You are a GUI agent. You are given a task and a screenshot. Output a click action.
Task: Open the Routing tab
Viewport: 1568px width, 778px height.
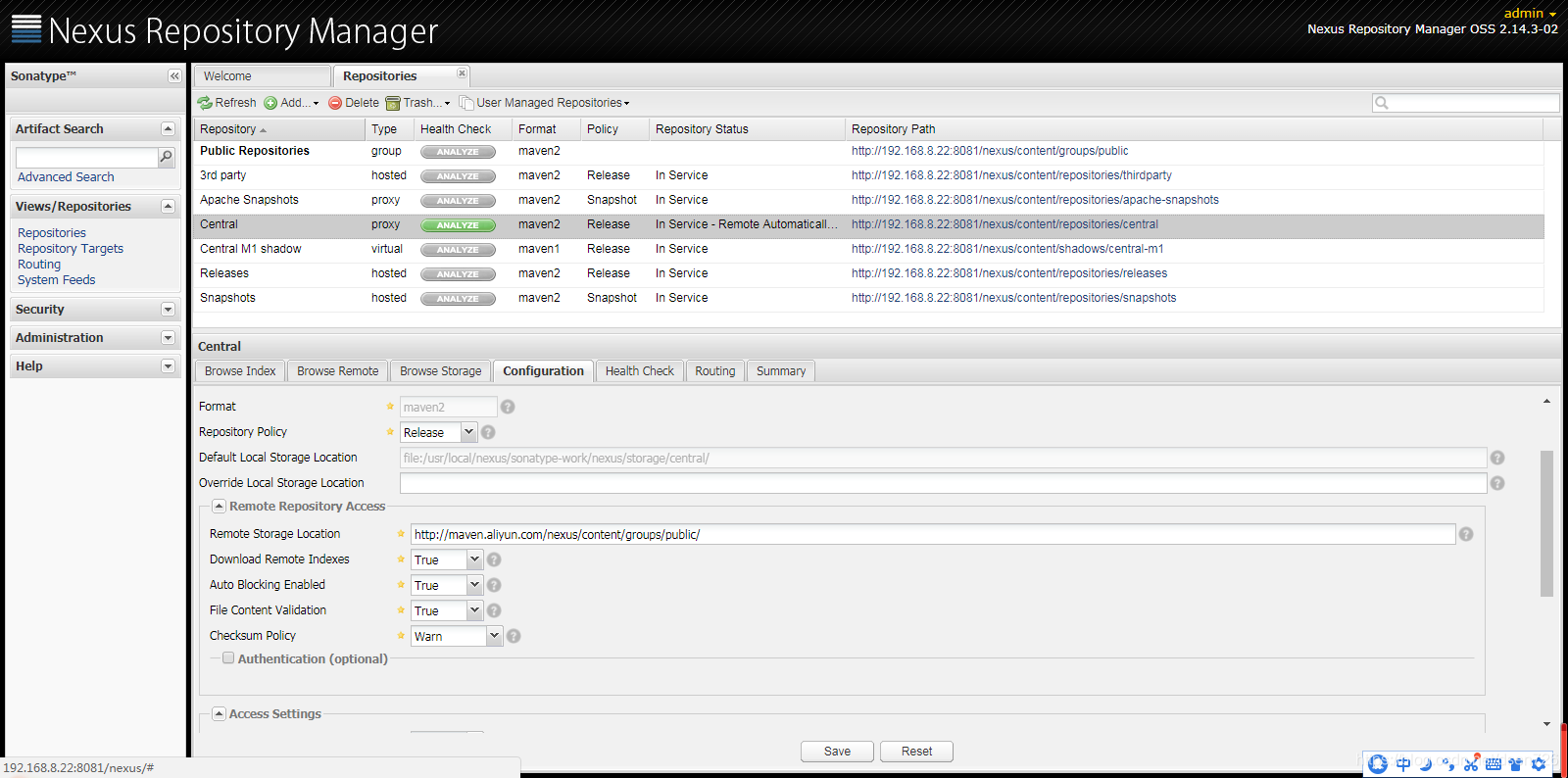[715, 371]
